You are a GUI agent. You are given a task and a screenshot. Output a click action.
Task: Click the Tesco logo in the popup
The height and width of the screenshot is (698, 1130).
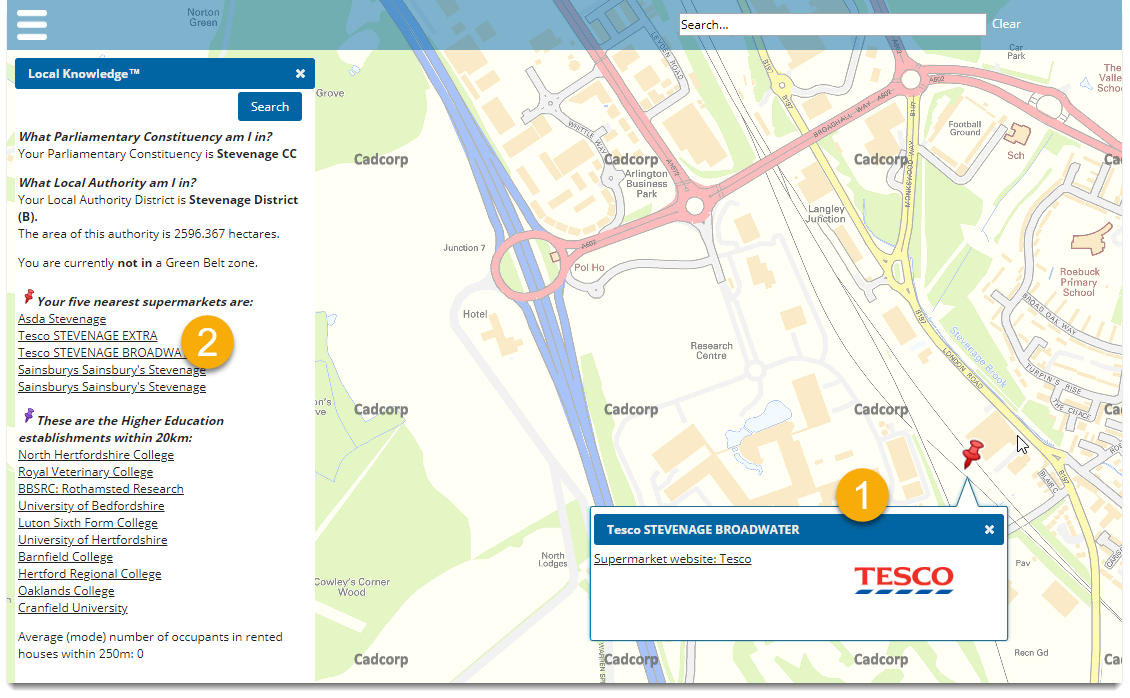point(904,580)
